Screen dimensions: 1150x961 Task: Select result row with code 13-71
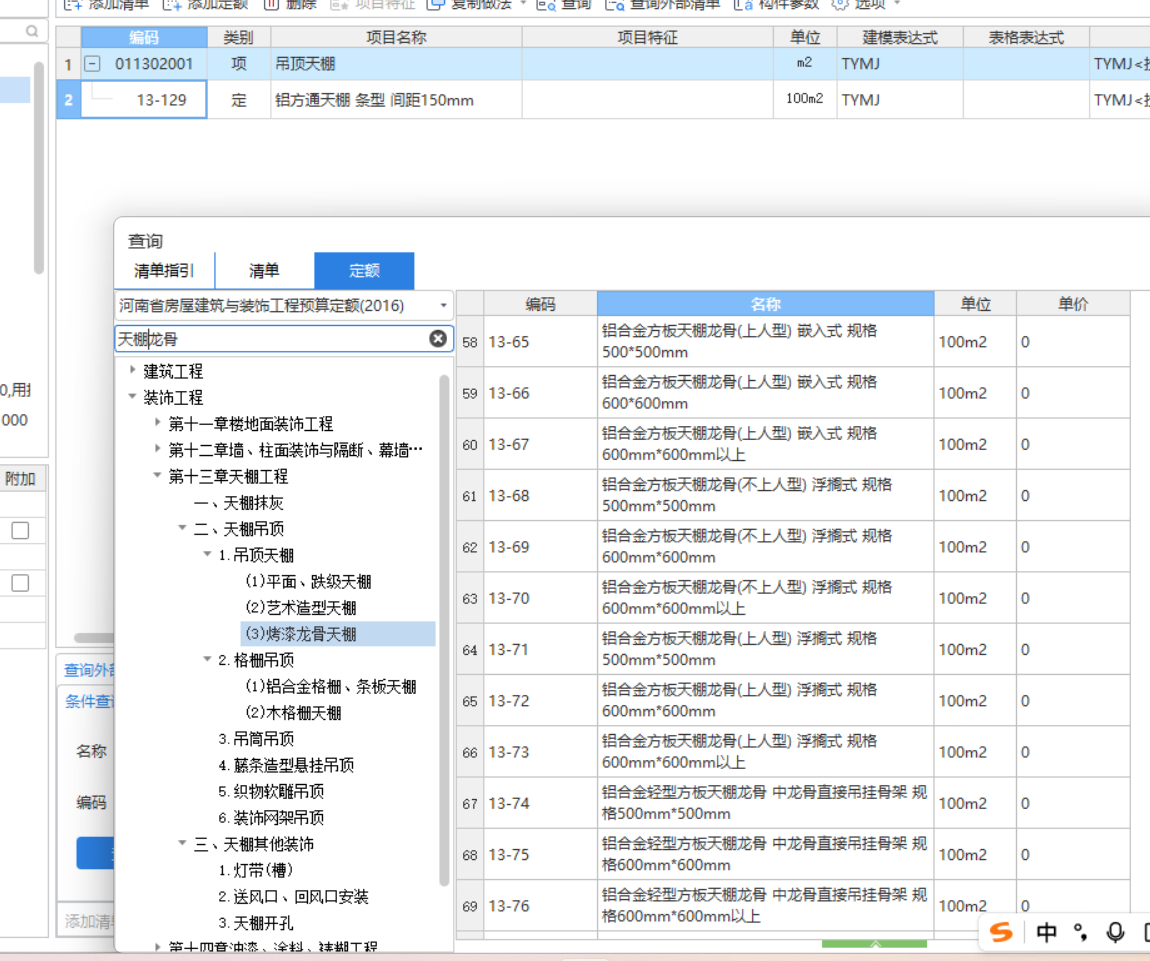point(792,650)
